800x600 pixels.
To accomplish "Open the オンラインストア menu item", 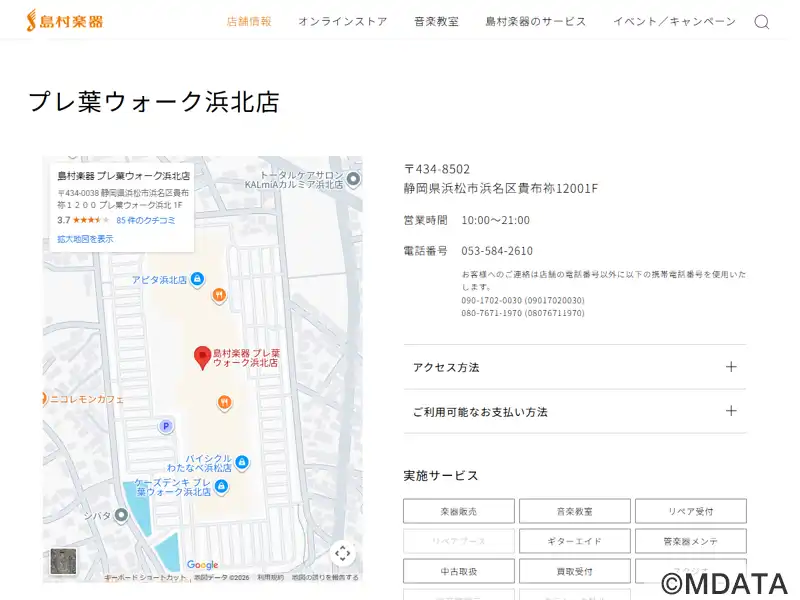I will pos(343,21).
